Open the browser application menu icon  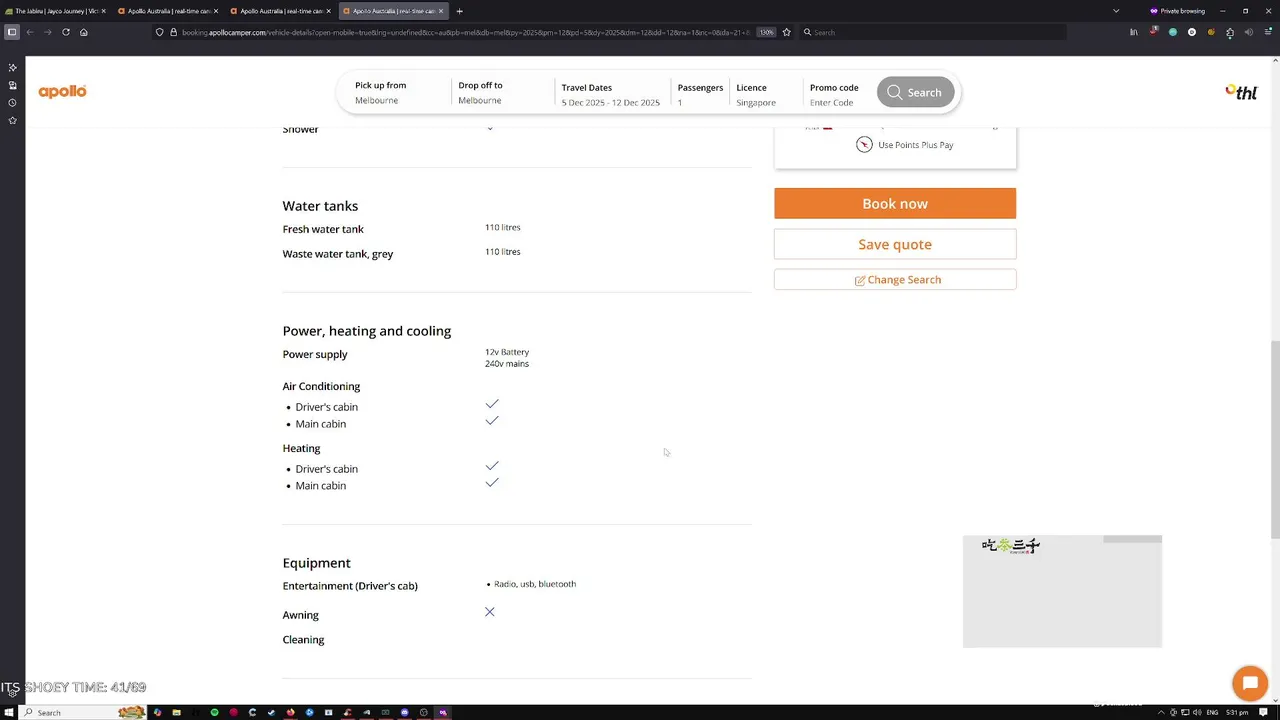[1267, 32]
